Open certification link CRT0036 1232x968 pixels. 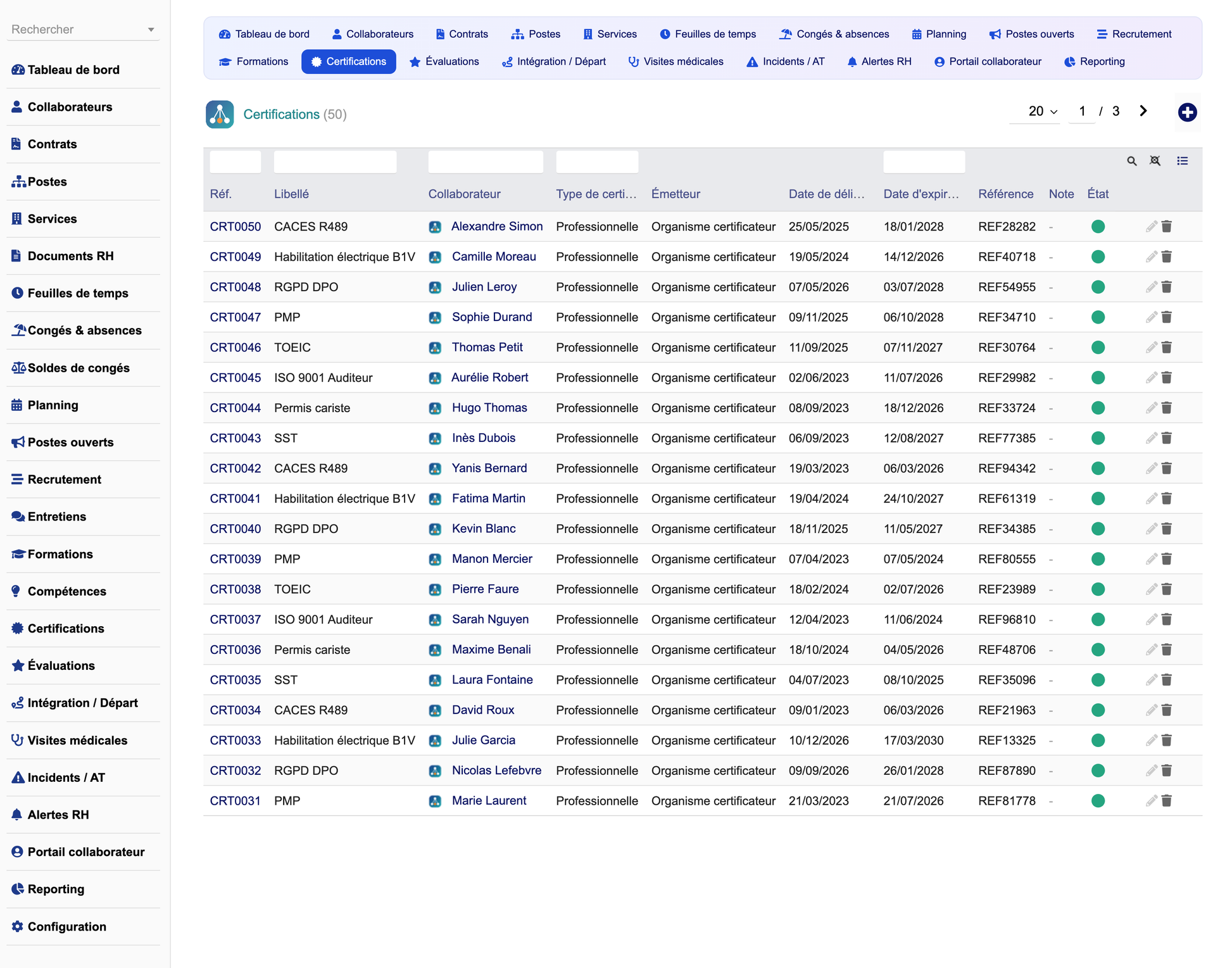coord(236,650)
